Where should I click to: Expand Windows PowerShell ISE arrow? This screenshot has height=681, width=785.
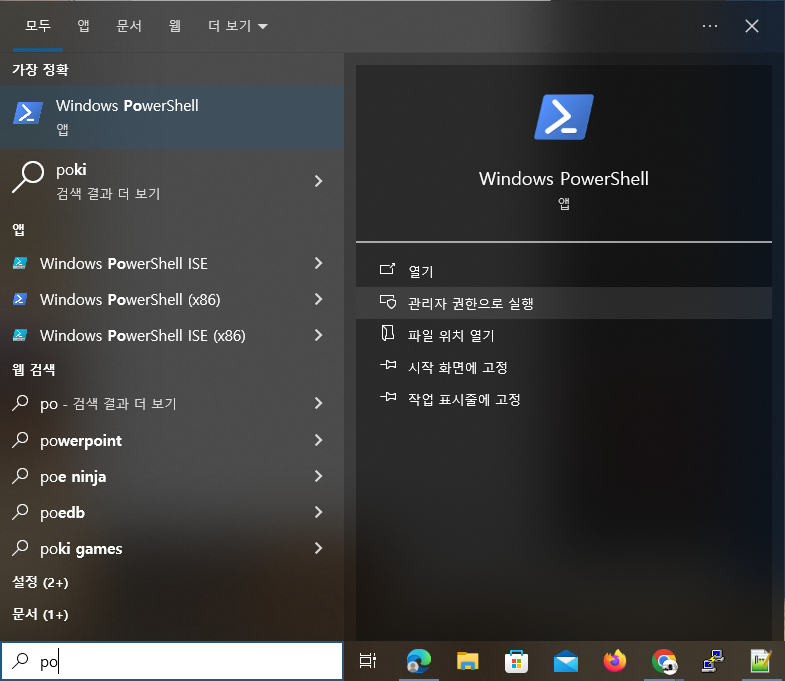pyautogui.click(x=318, y=263)
